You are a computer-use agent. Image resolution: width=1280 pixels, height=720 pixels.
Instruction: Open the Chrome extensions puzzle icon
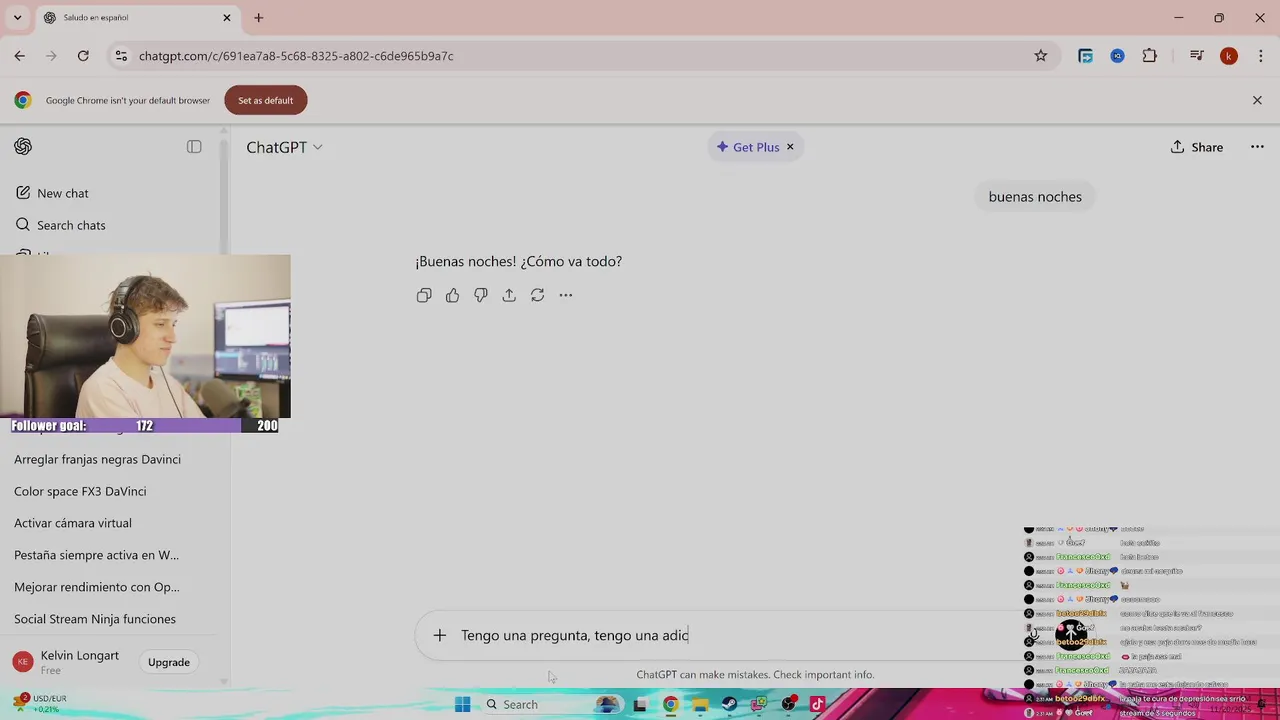1149,56
